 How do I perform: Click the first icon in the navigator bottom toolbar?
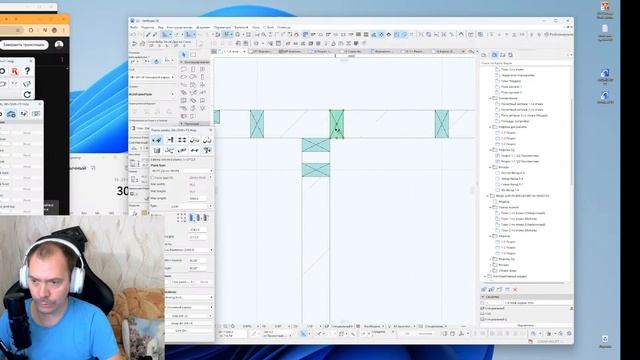(x=484, y=289)
